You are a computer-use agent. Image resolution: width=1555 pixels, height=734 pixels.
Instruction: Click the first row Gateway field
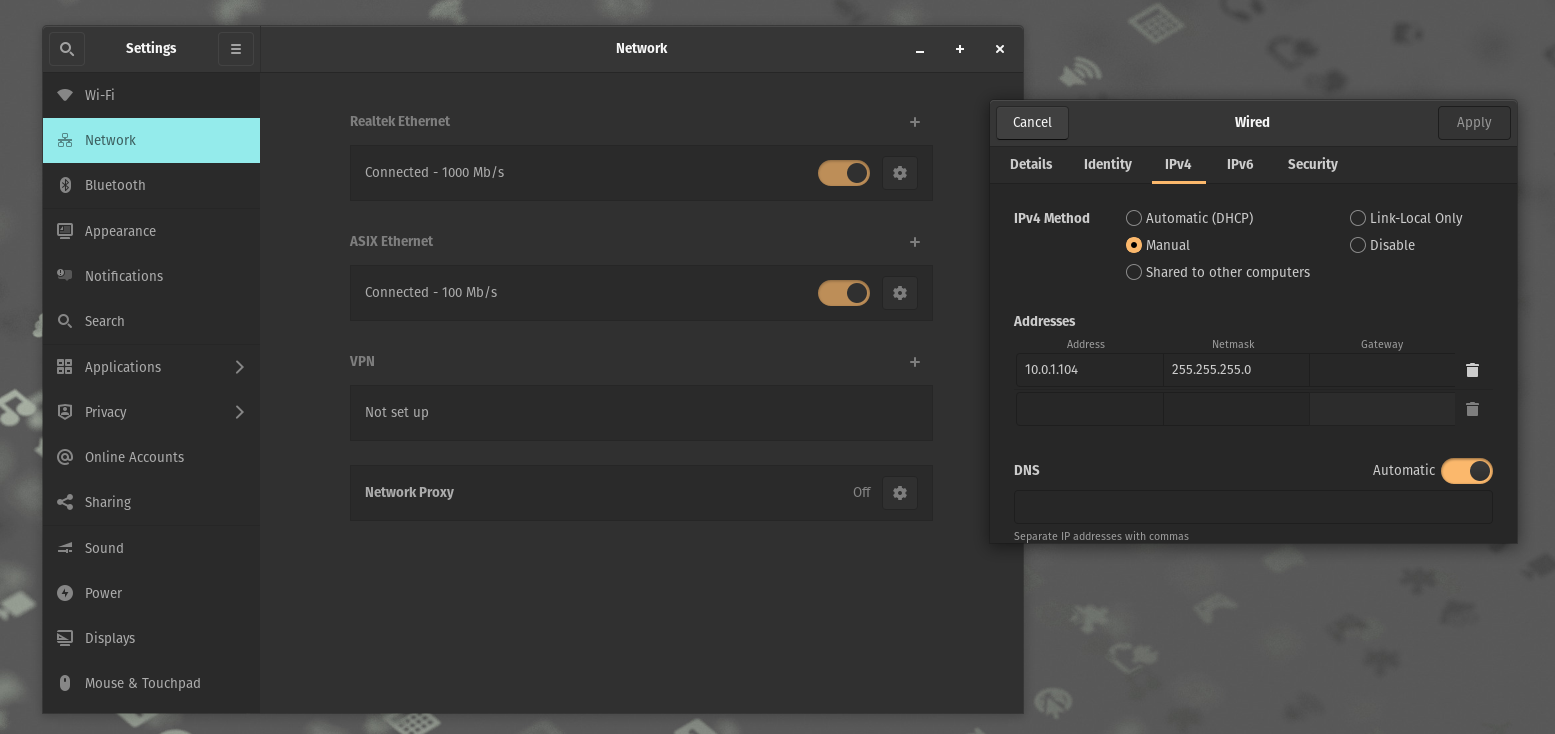(1382, 370)
